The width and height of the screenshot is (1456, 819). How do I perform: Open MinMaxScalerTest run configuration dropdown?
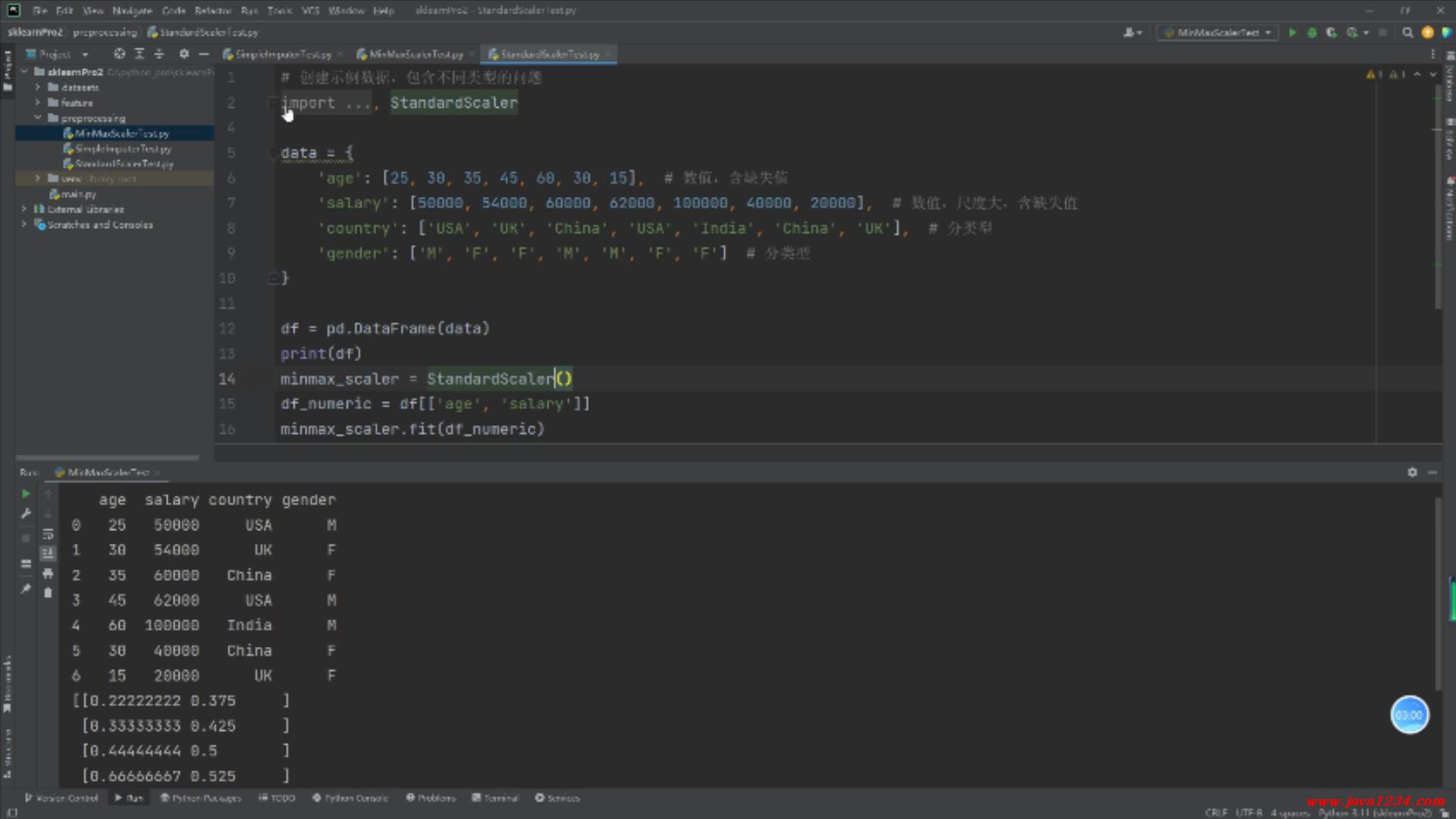[1218, 33]
